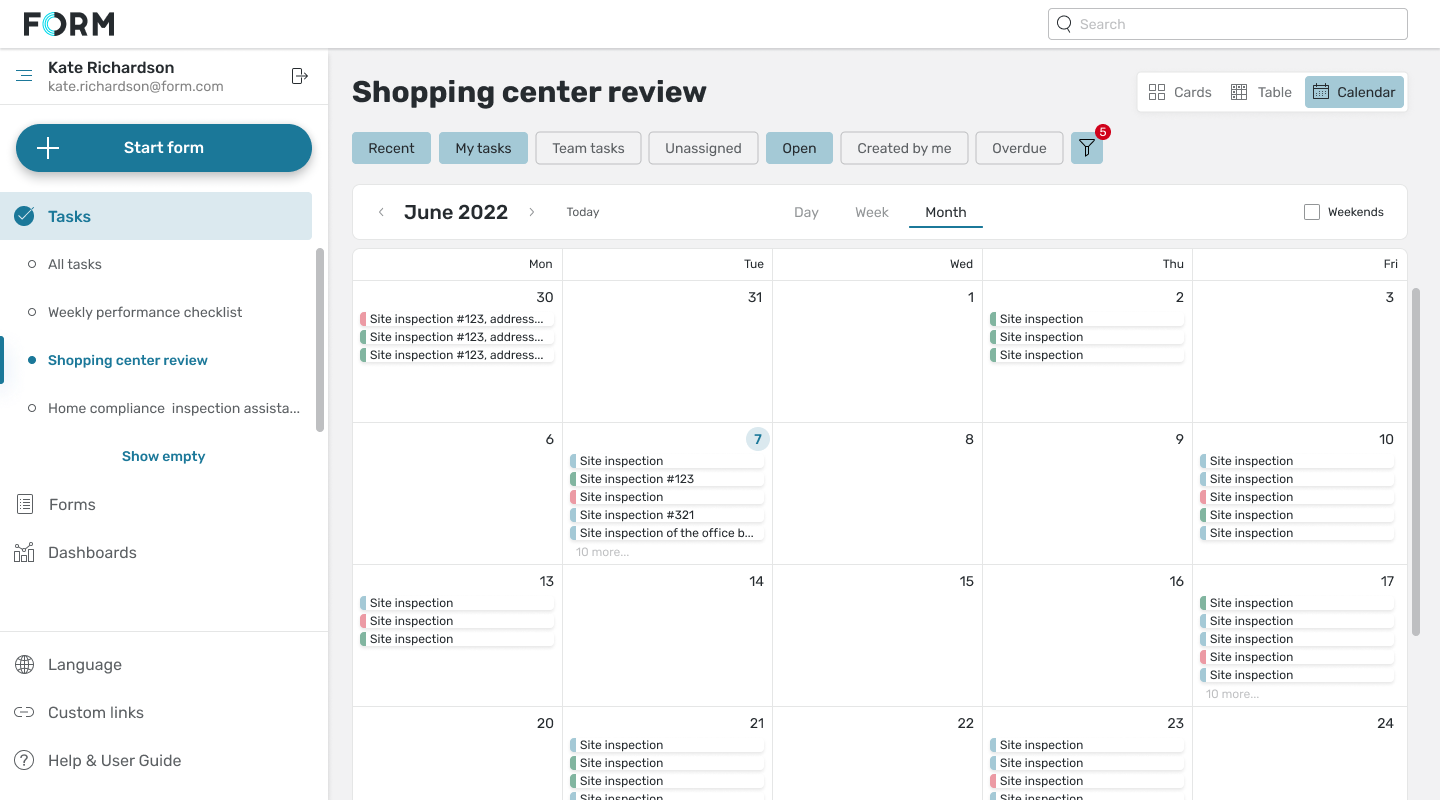
Task: Click the logout icon near Kate Richardson
Action: pyautogui.click(x=299, y=75)
